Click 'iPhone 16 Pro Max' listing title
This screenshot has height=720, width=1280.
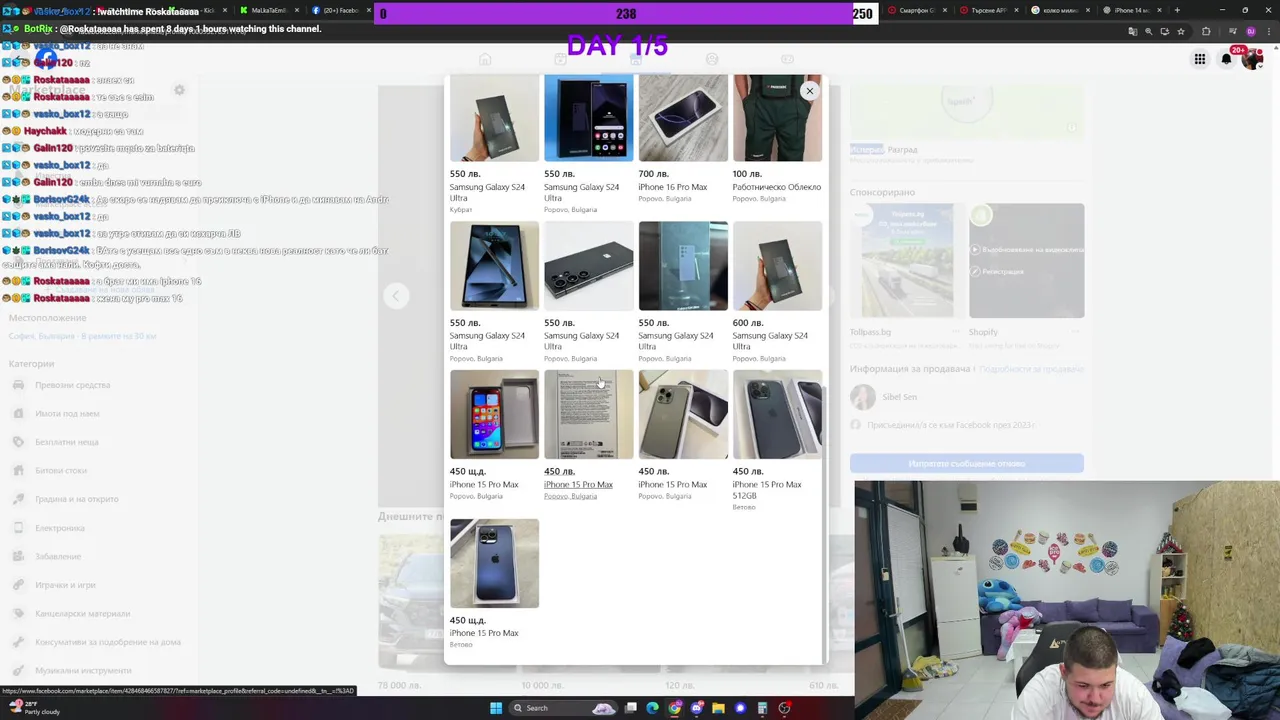[672, 187]
